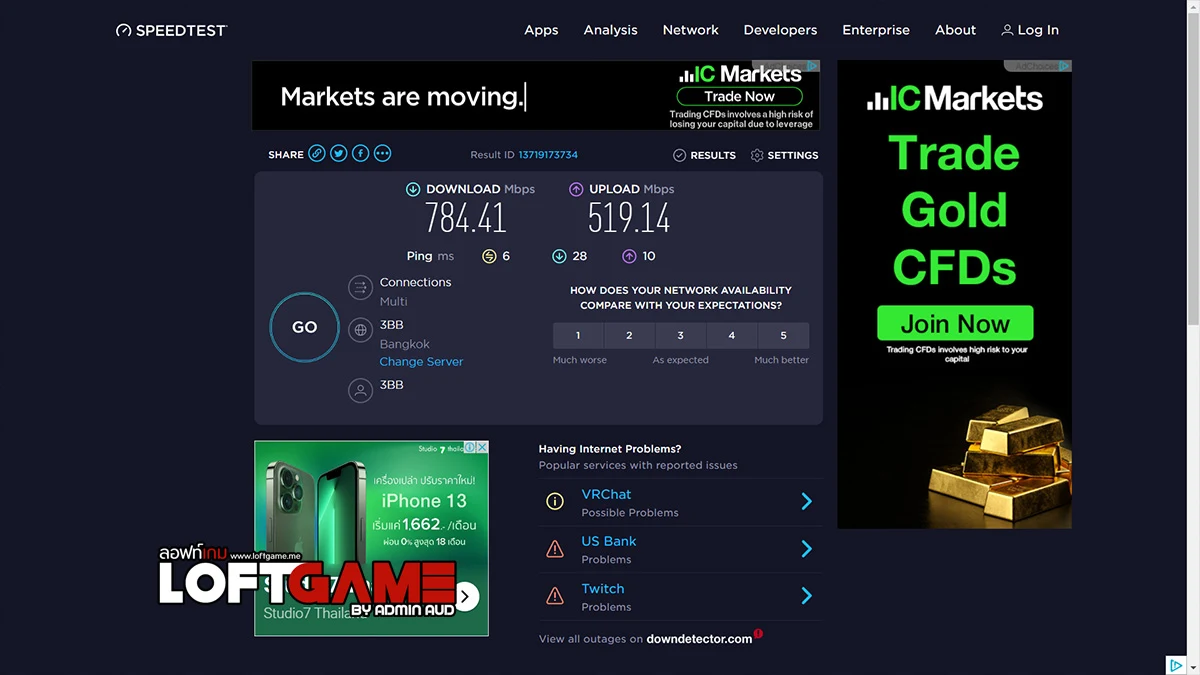Viewport: 1200px width, 675px height.
Task: Click upload speed value 519.14
Action: coord(629,218)
